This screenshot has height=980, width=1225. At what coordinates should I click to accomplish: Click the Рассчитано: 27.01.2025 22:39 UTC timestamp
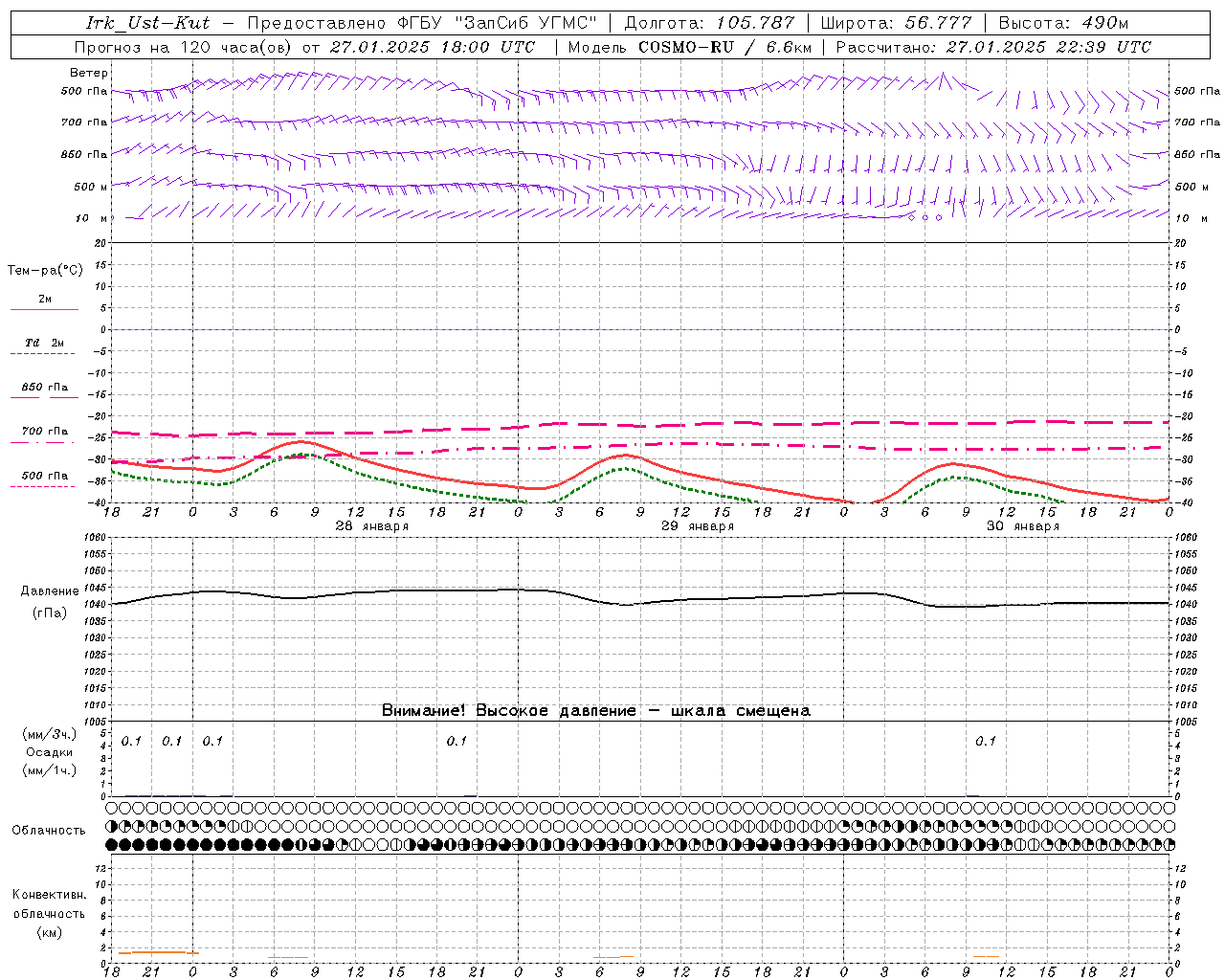[x=993, y=47]
